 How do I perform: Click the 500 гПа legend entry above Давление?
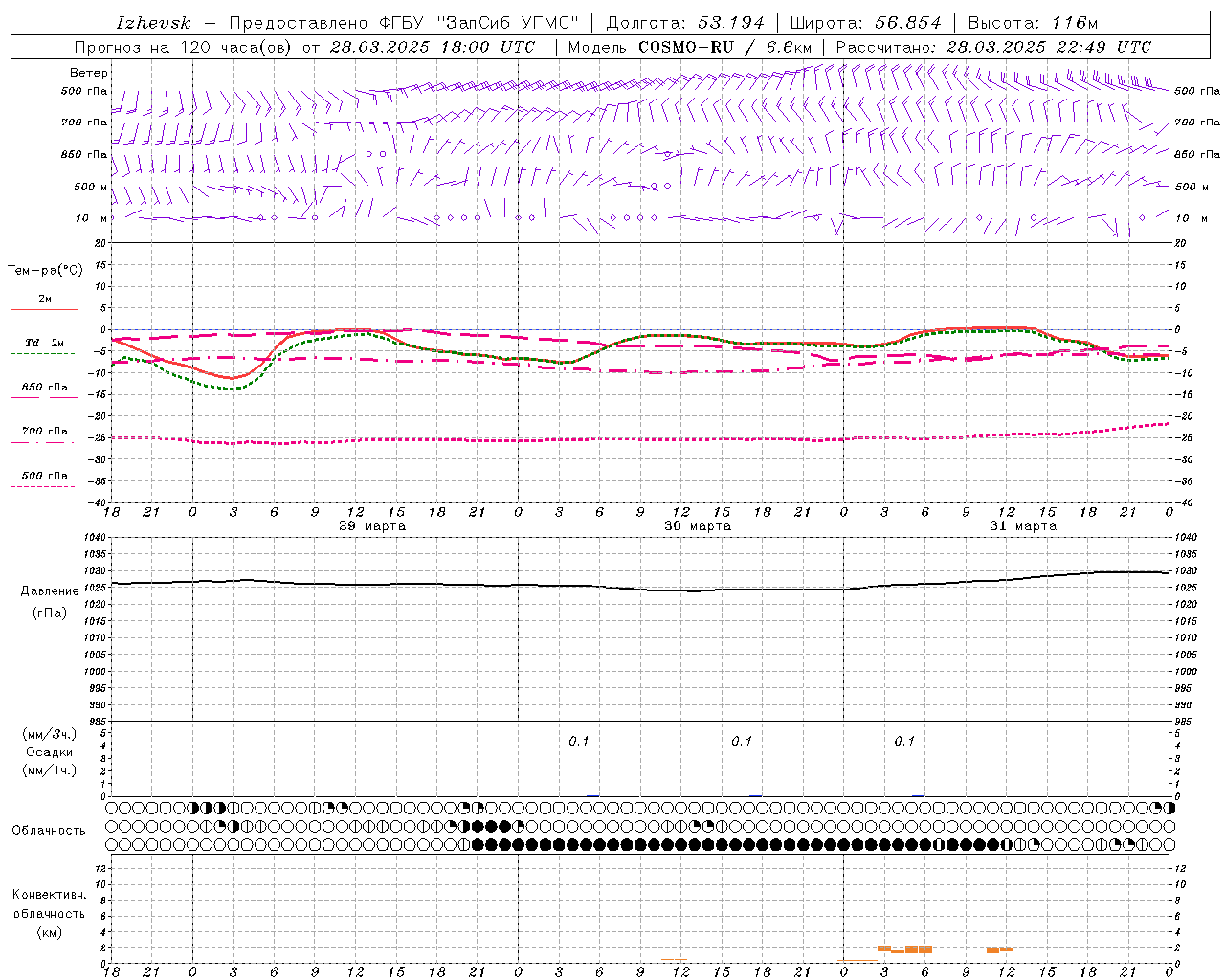coord(44,479)
